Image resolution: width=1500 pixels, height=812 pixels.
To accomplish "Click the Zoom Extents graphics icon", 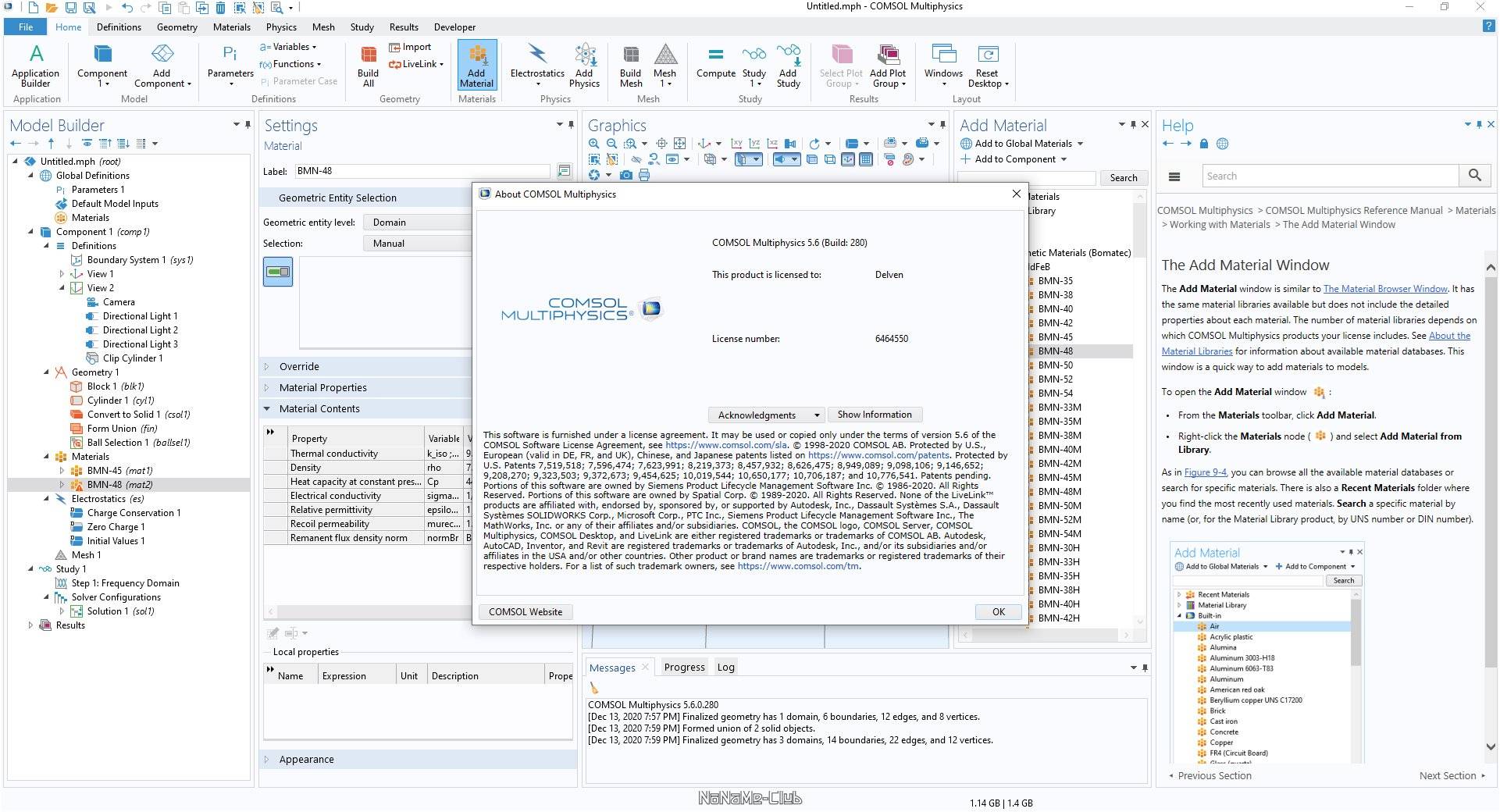I will [679, 144].
